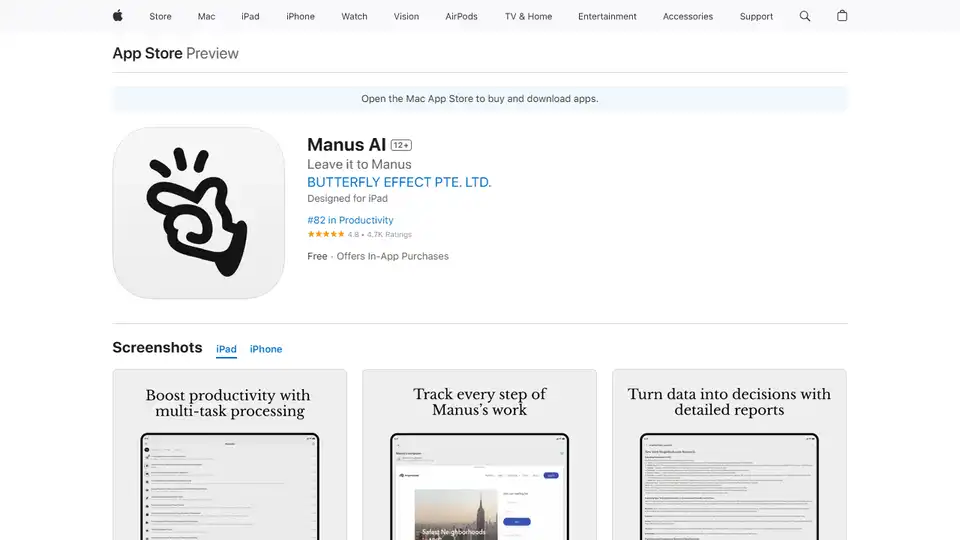Open the Support menu item

(x=756, y=17)
